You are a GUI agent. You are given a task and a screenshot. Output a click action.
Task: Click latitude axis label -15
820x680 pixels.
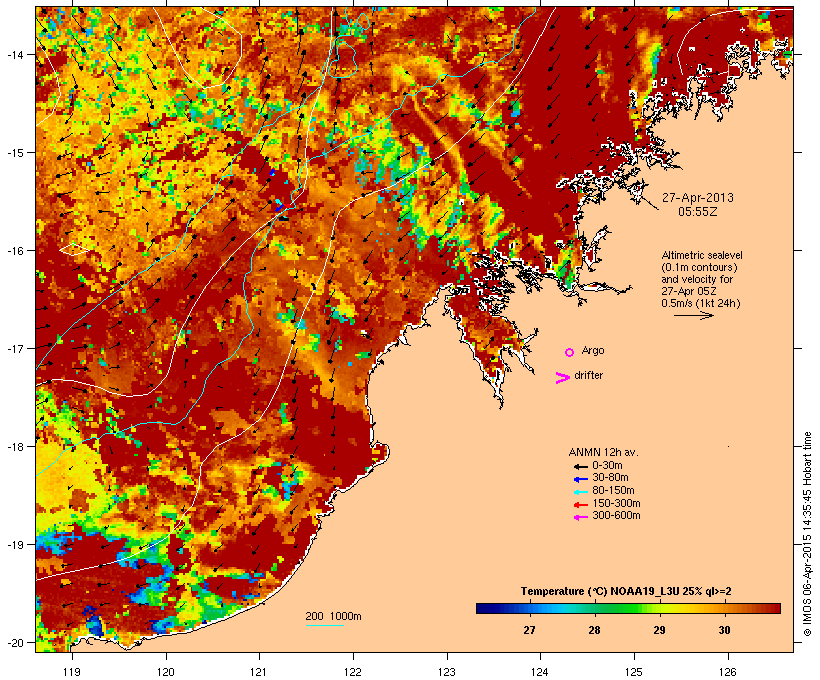pyautogui.click(x=15, y=153)
